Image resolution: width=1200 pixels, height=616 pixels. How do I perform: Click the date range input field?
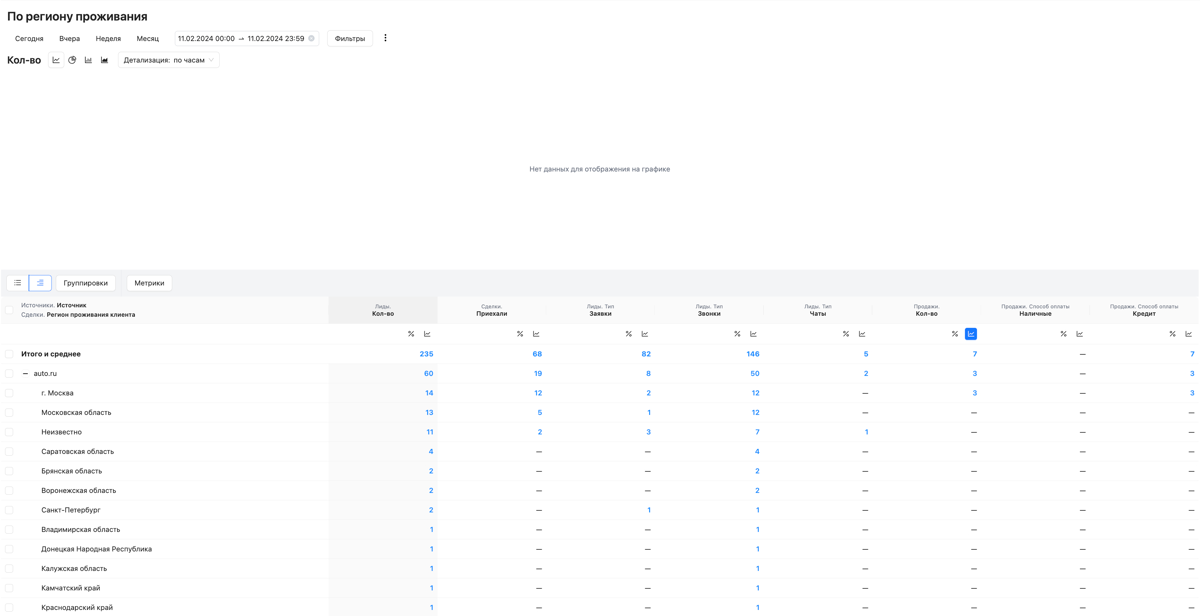point(240,39)
